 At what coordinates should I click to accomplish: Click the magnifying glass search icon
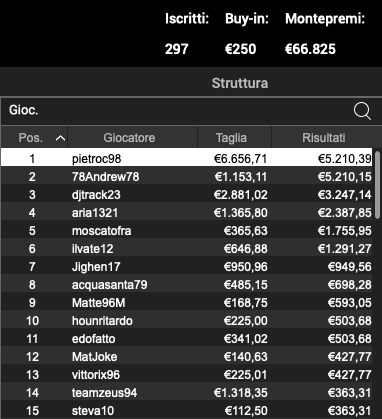click(x=362, y=111)
